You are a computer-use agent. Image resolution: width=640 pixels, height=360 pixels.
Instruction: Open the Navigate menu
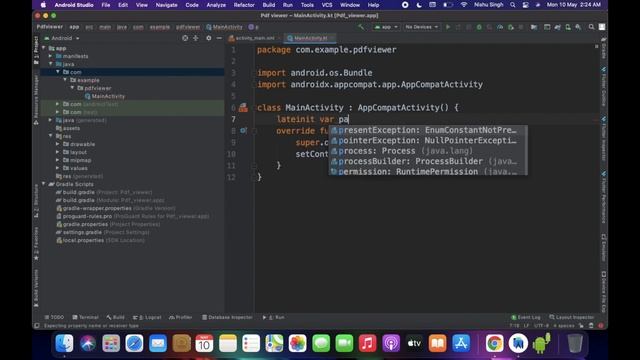[x=166, y=5]
